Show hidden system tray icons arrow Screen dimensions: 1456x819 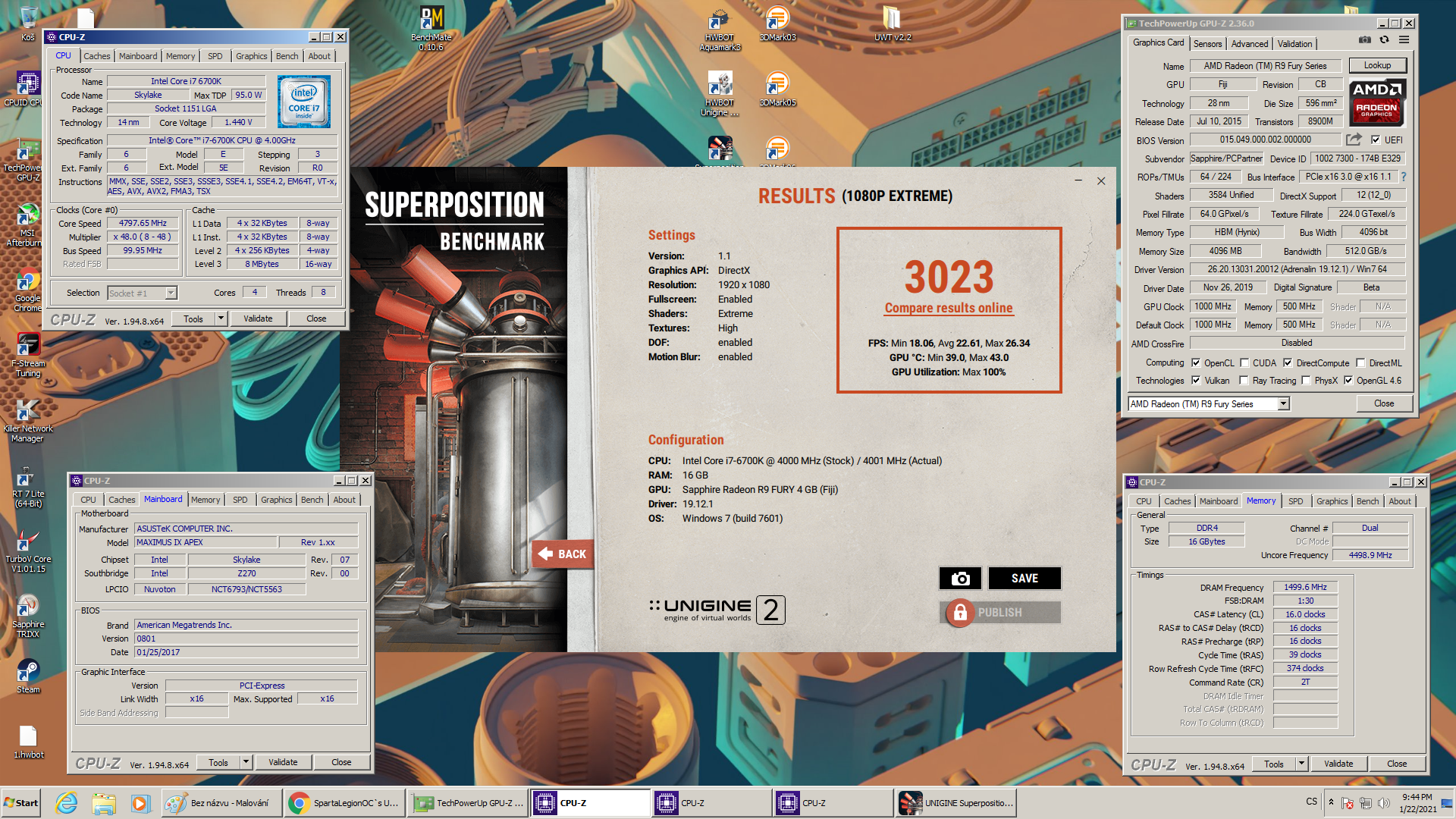point(1331,802)
